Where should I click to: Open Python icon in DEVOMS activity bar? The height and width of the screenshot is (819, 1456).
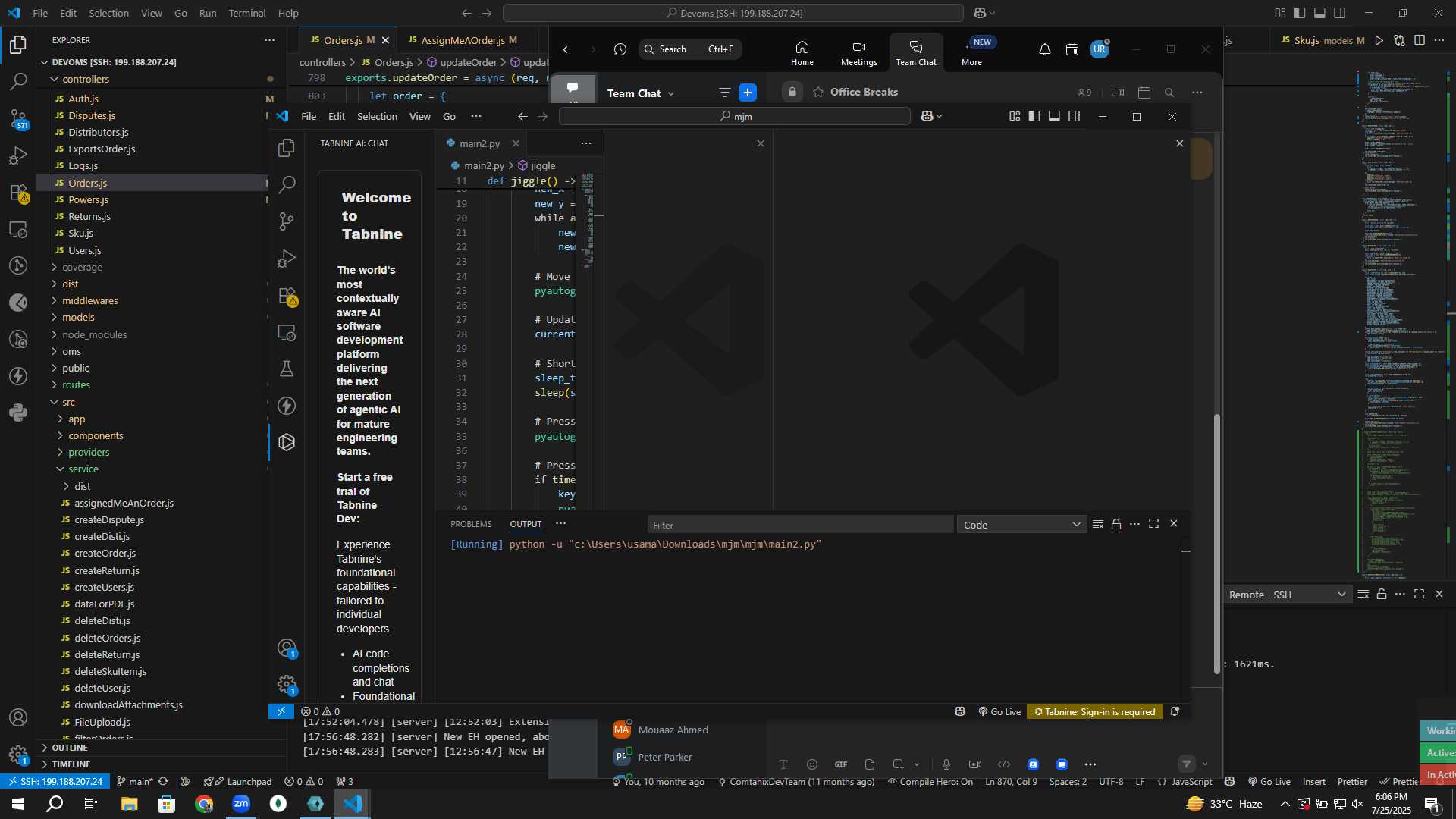18,413
